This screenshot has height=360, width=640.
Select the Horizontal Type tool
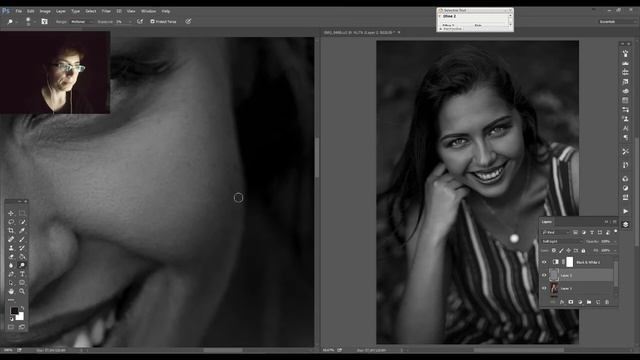pos(22,274)
